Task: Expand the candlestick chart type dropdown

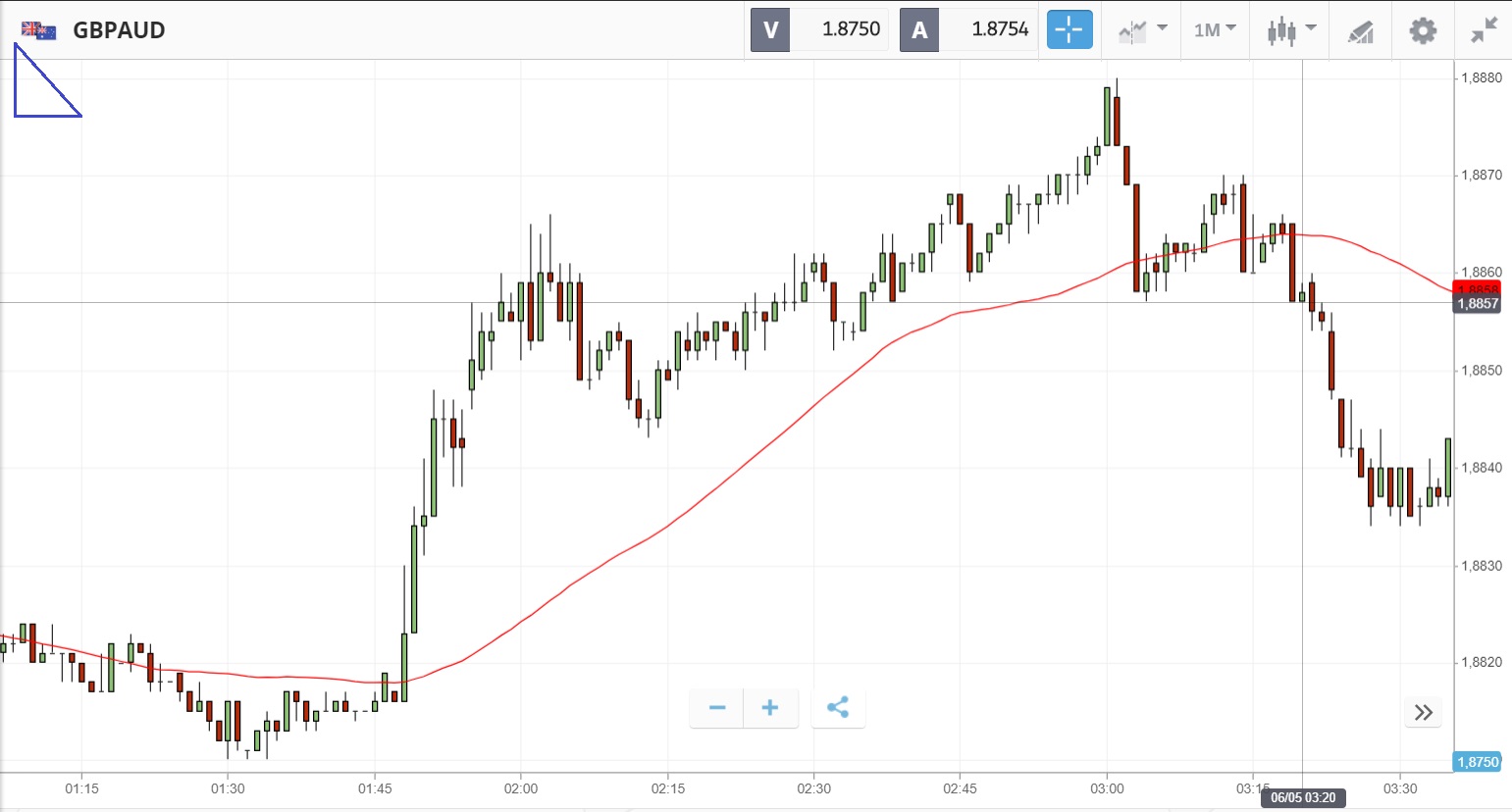Action: coord(1290,29)
